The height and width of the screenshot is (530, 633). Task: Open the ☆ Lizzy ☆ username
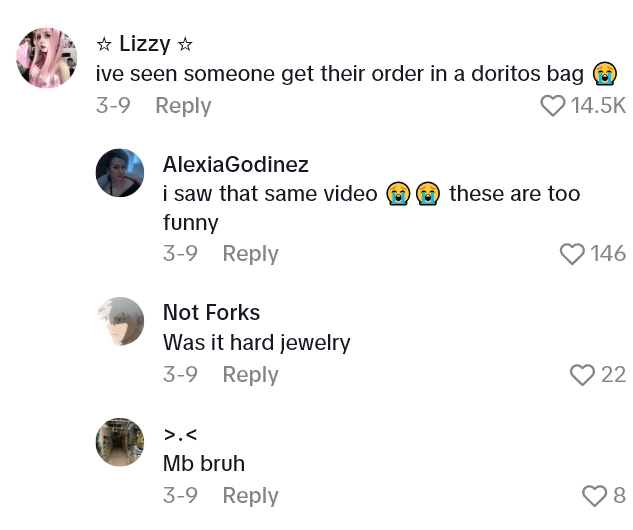click(145, 43)
